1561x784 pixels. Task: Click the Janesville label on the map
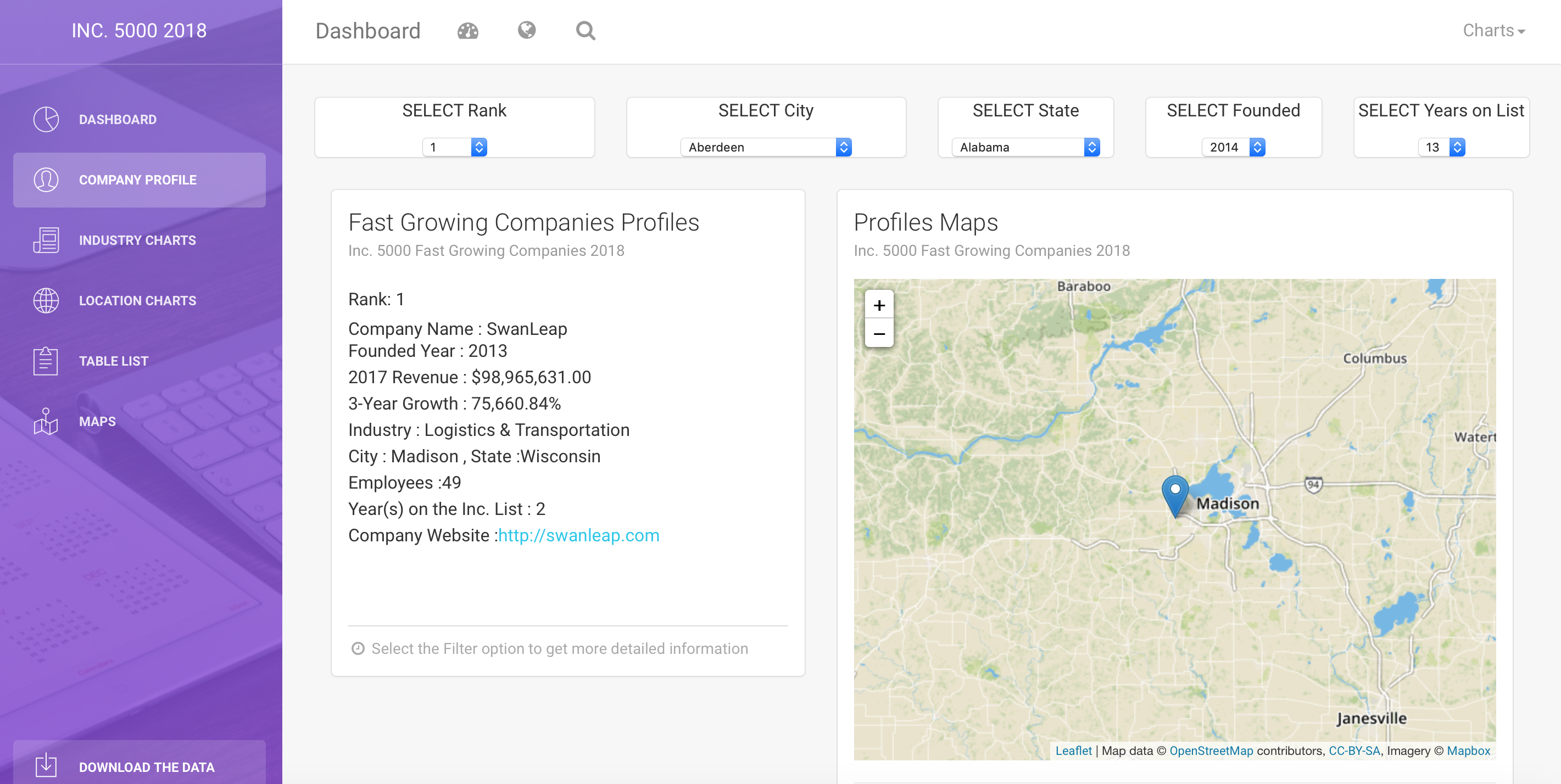coord(1372,718)
